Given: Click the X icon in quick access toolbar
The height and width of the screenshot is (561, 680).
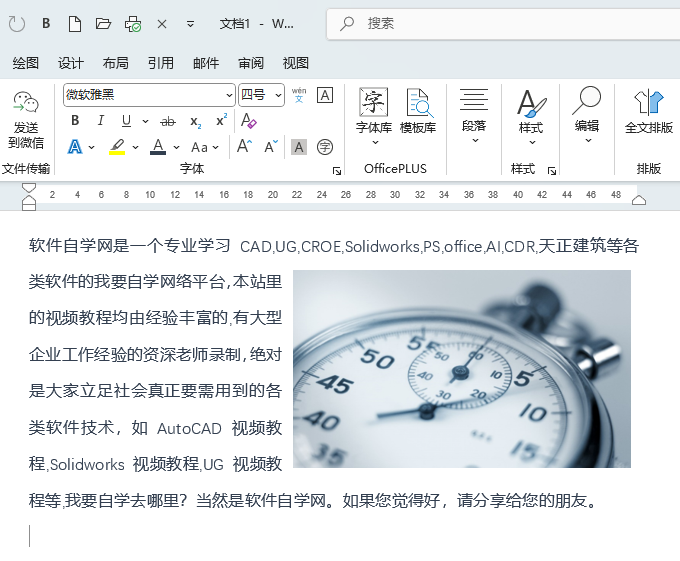Looking at the screenshot, I should 162,24.
